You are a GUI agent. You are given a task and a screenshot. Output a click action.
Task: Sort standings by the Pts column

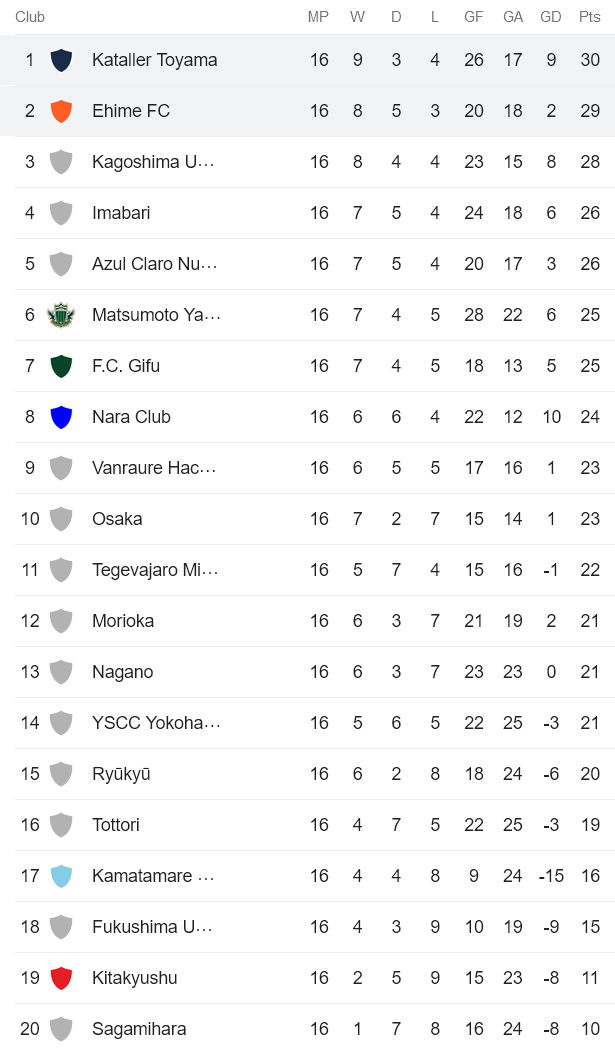588,17
